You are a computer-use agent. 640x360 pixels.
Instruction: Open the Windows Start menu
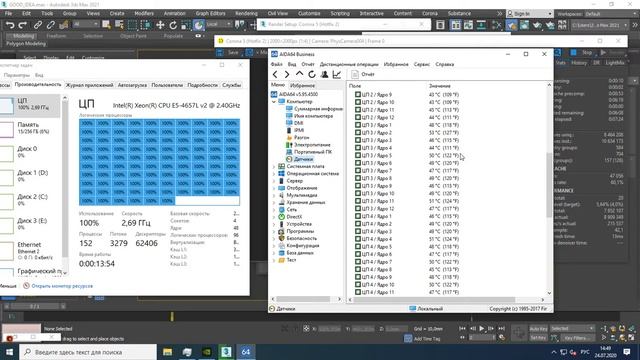coord(9,352)
